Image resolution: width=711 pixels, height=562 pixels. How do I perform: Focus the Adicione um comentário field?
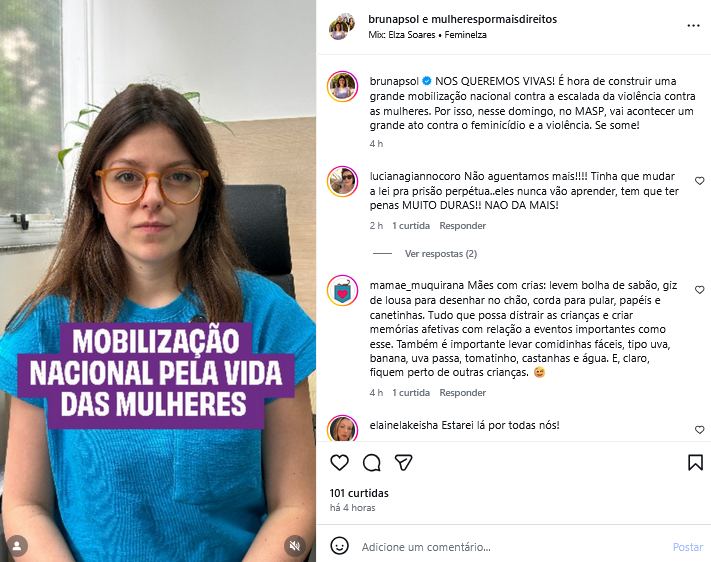[x=512, y=547]
